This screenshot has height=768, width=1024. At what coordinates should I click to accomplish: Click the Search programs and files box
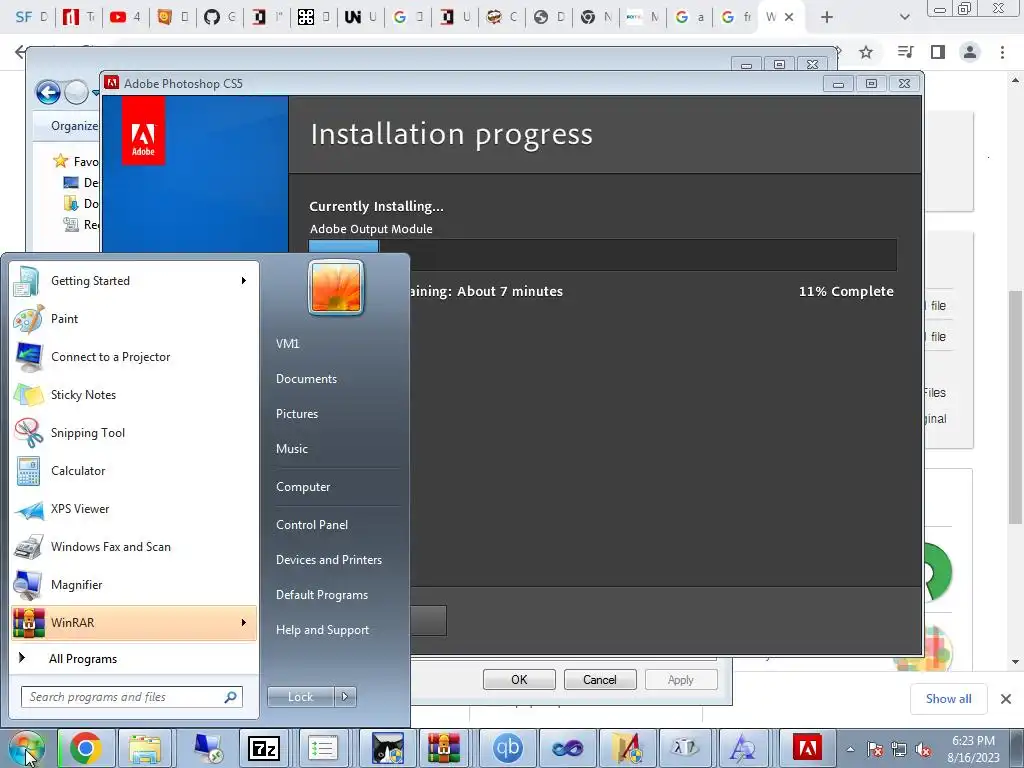coord(132,697)
